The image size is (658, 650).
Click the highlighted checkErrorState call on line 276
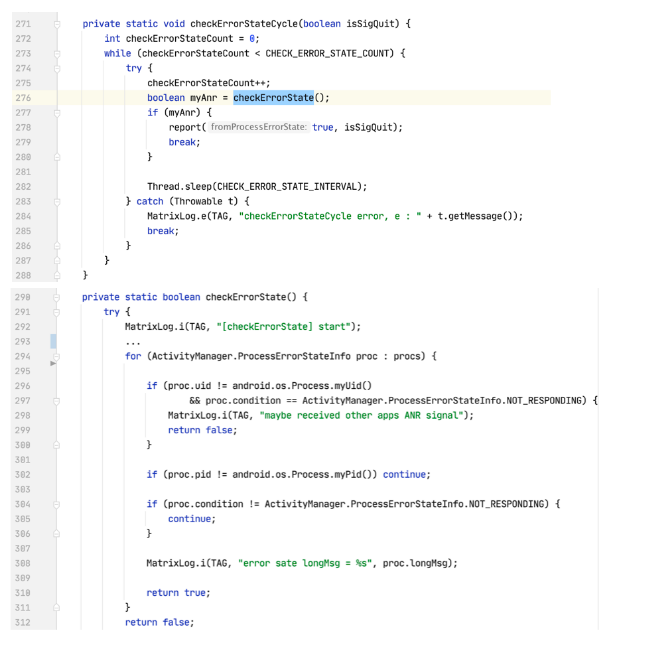click(x=273, y=98)
